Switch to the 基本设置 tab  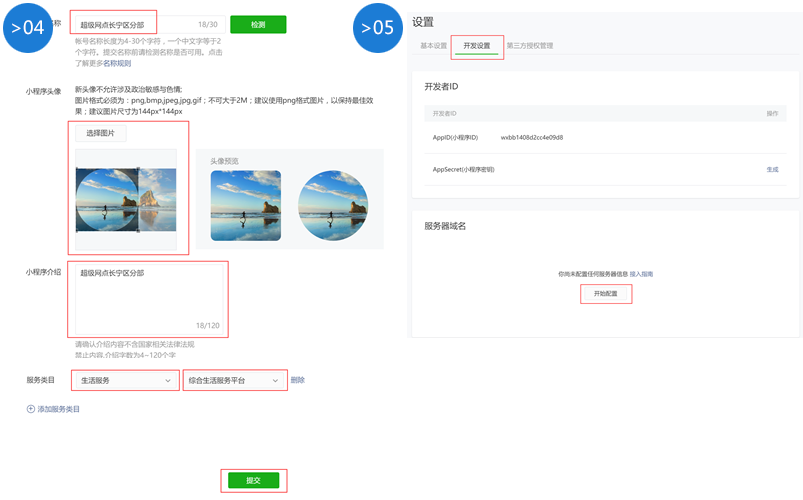434,46
